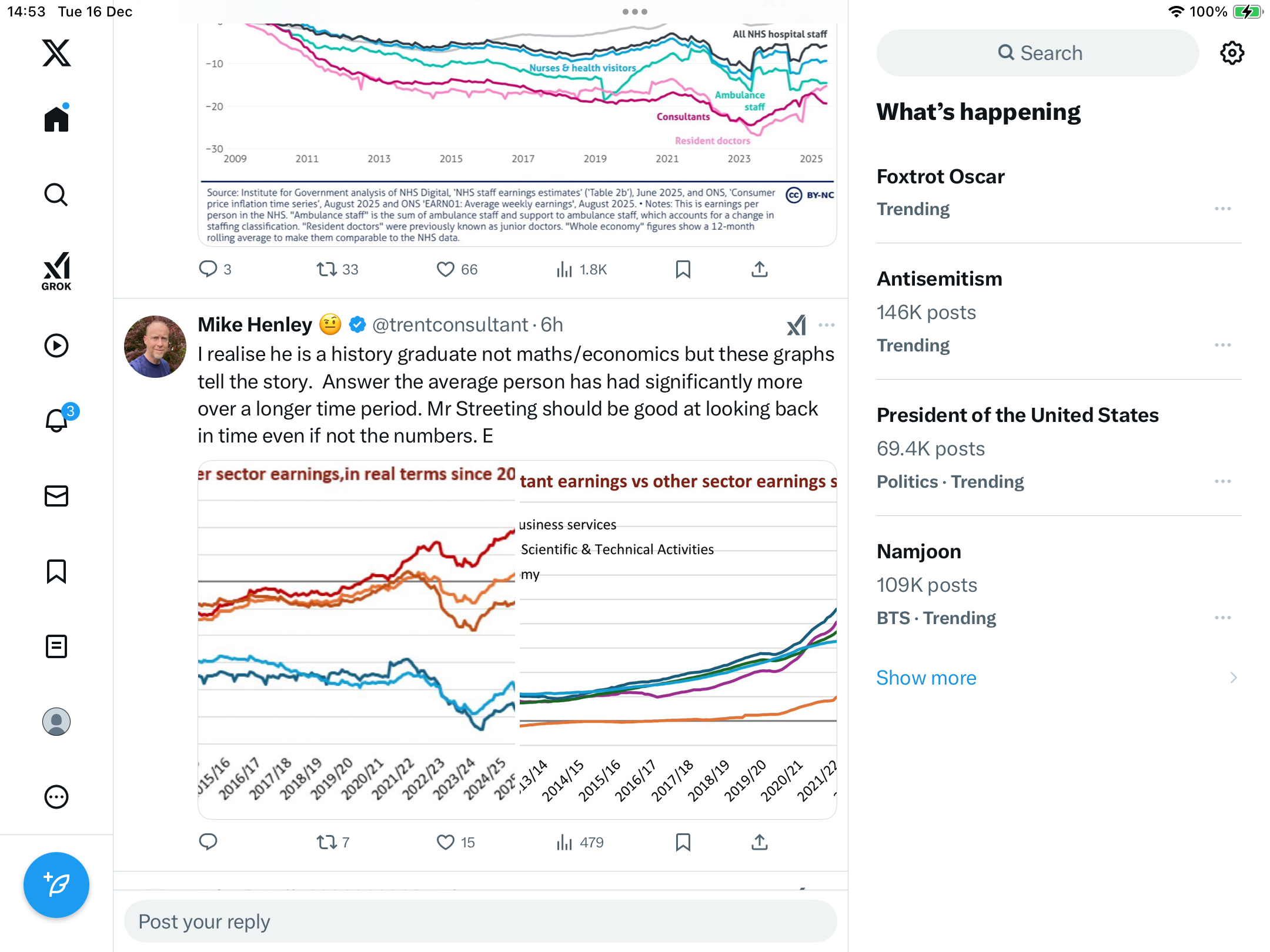Open the Notifications bell
This screenshot has height=952, width=1270.
56,421
